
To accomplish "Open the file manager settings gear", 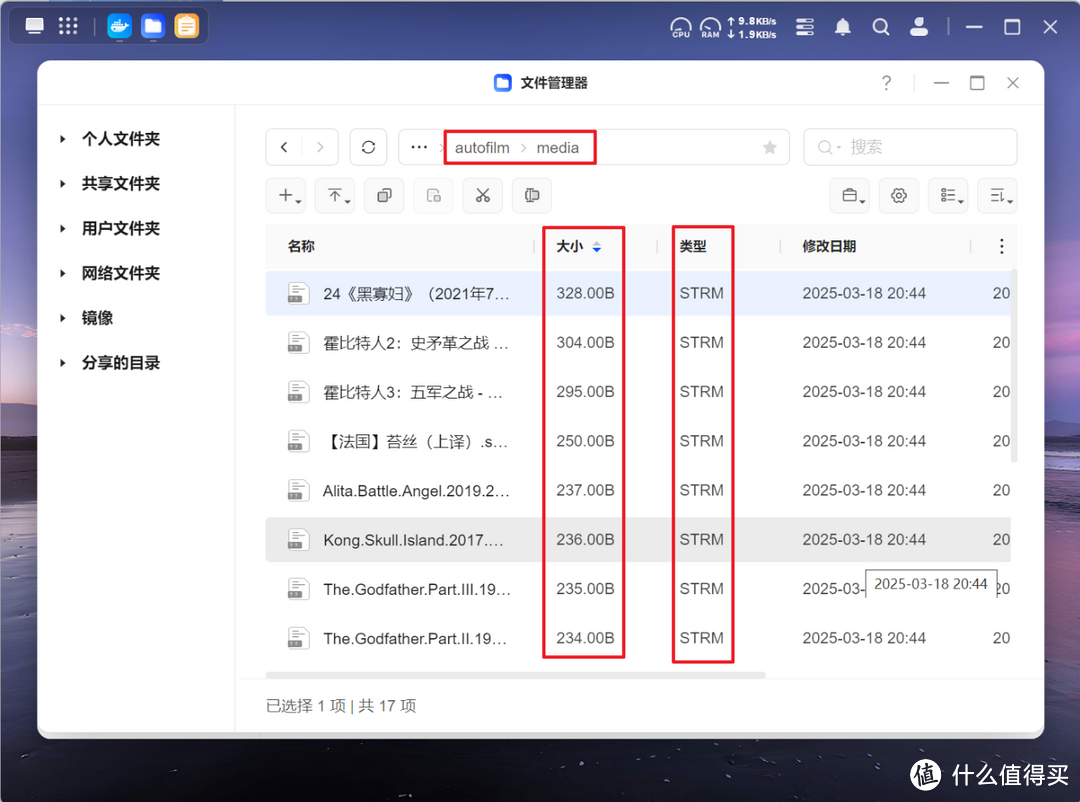I will coord(898,195).
